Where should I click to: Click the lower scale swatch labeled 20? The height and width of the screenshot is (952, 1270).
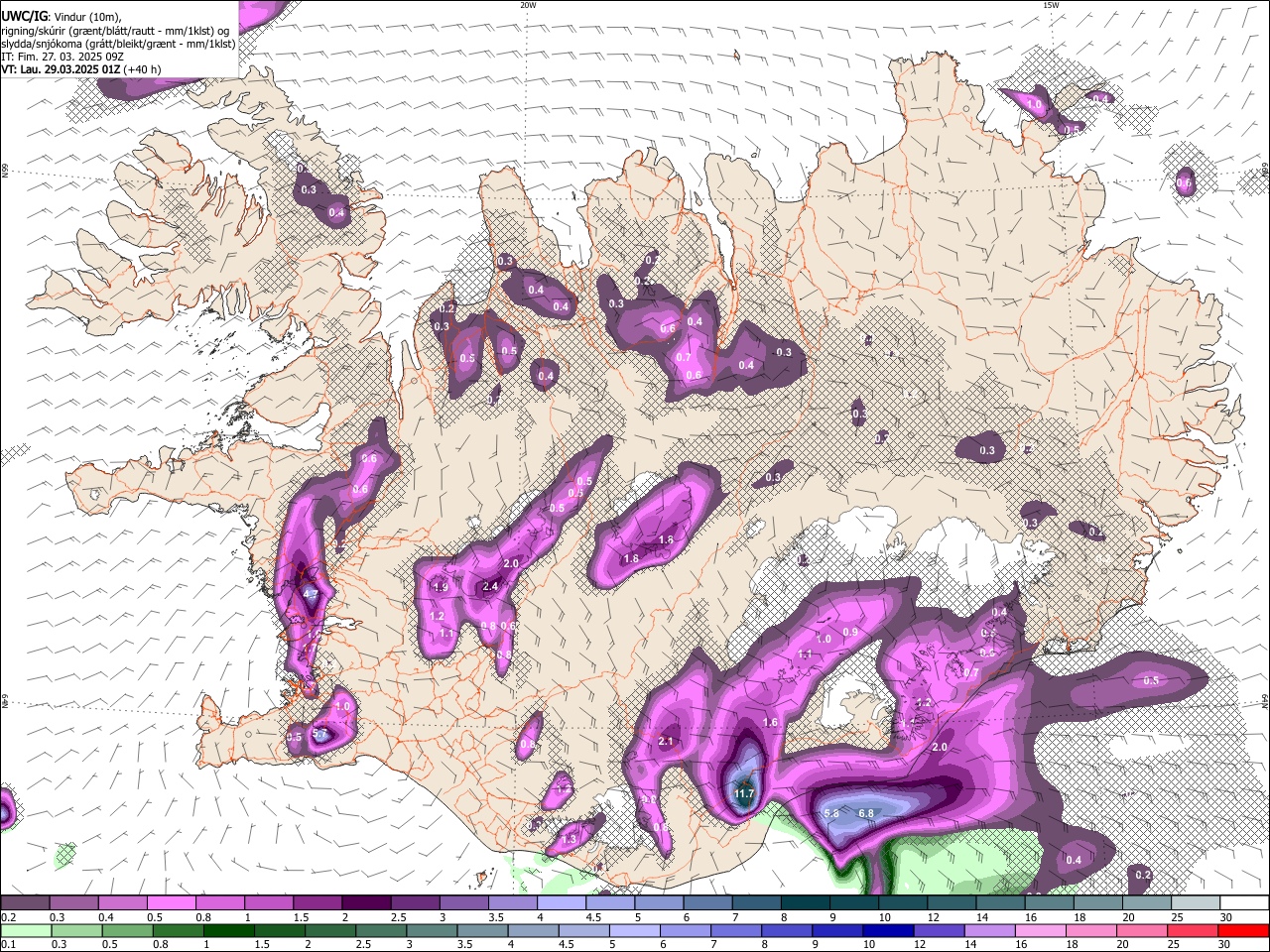[1140, 930]
